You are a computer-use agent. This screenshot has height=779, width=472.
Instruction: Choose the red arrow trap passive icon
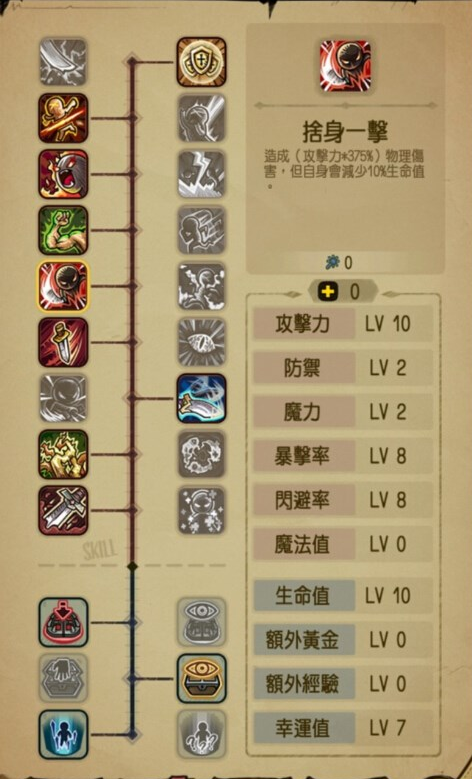point(63,623)
